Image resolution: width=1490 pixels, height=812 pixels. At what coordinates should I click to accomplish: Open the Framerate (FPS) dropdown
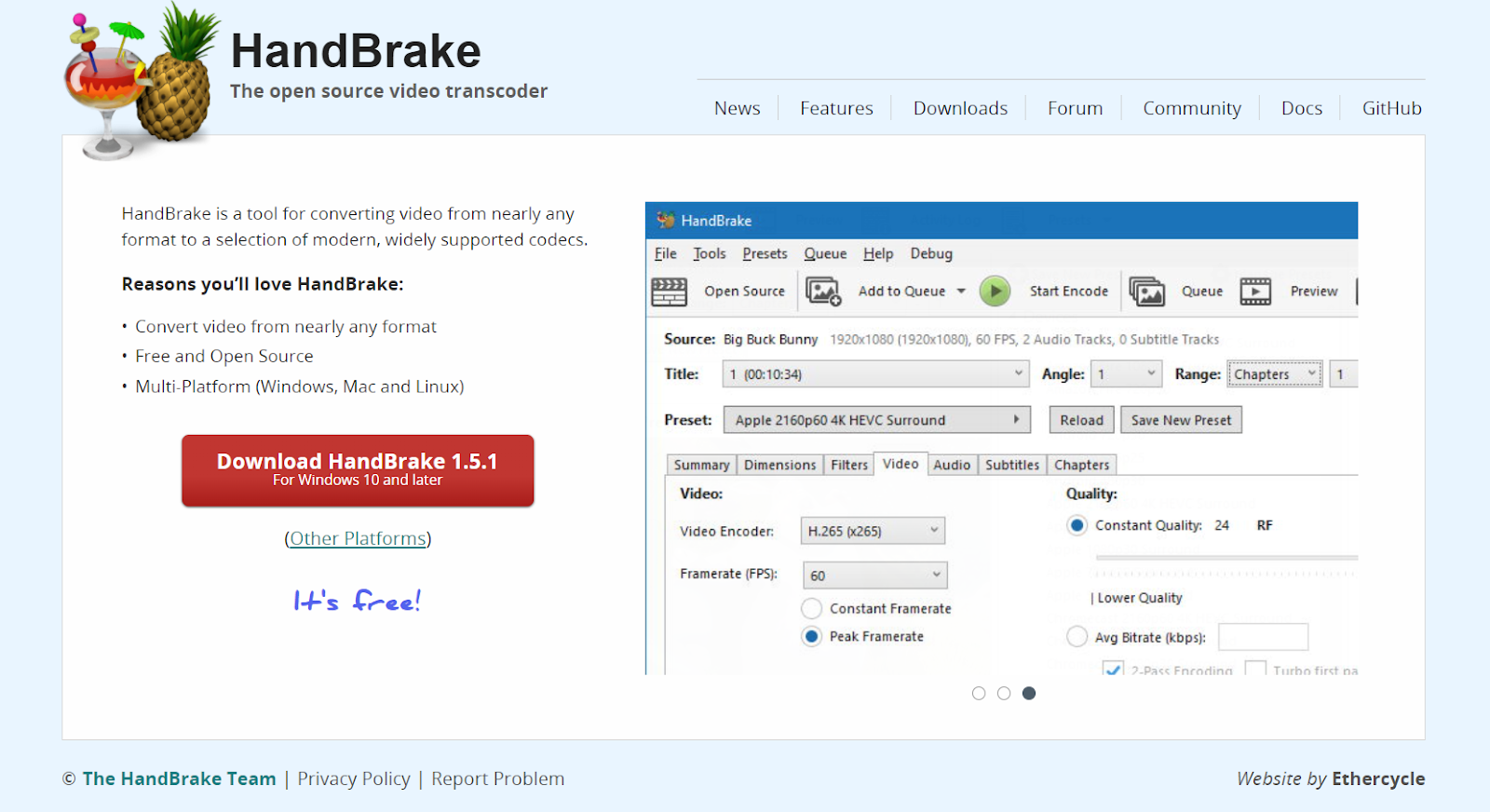tap(874, 575)
